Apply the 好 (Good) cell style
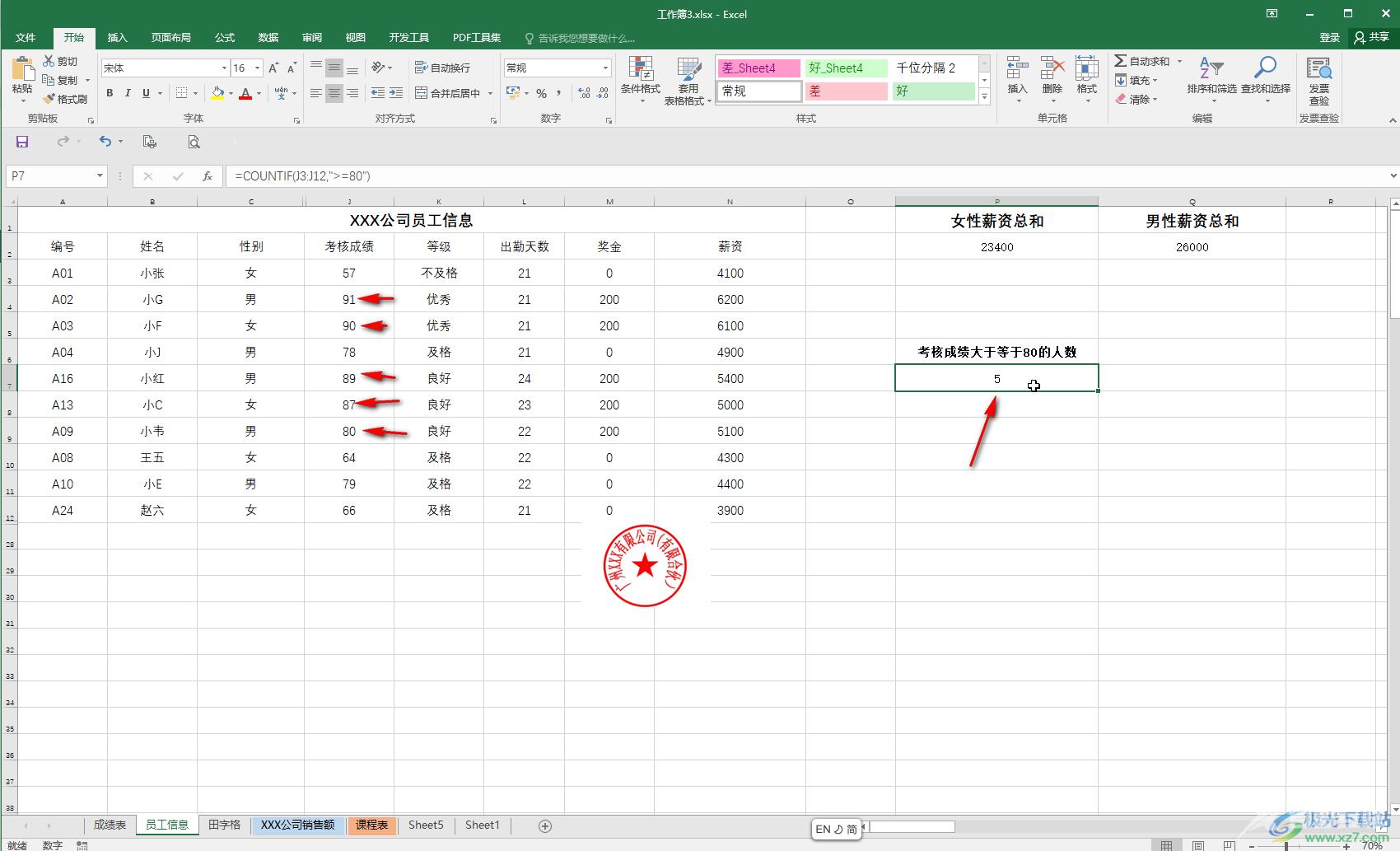The height and width of the screenshot is (851, 1400). tap(933, 91)
